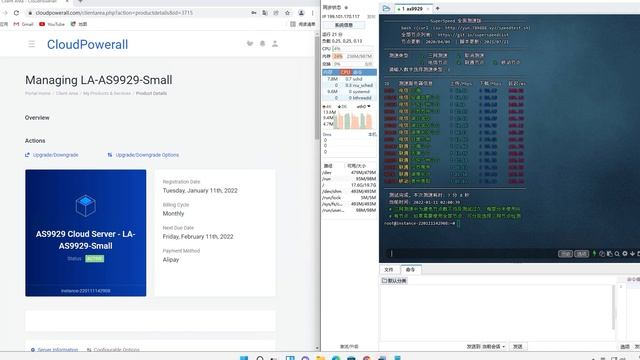Click the Portal Home breadcrumb
Viewport: 640px width, 360px height.
pos(38,93)
